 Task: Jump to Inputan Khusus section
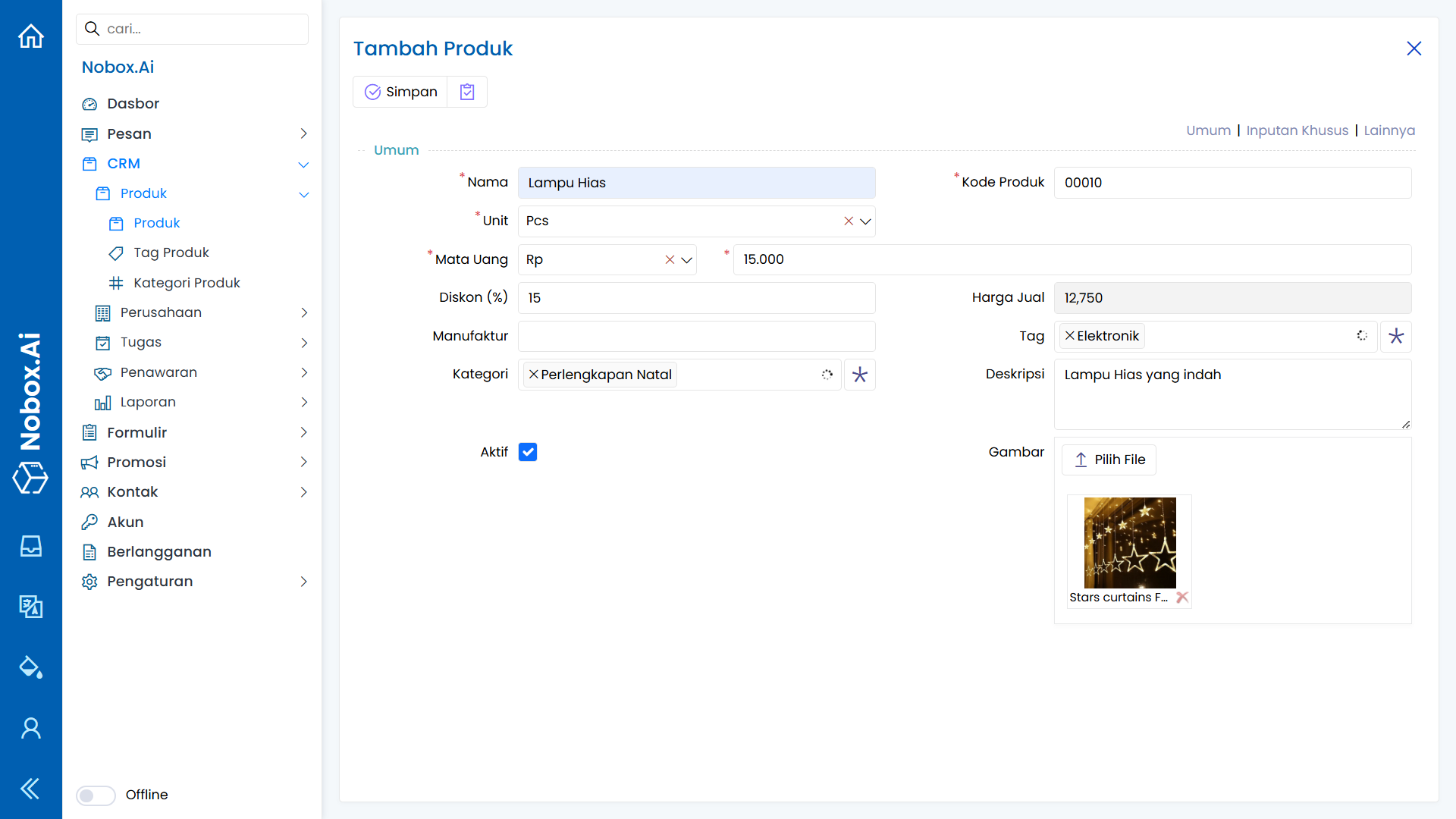point(1297,130)
